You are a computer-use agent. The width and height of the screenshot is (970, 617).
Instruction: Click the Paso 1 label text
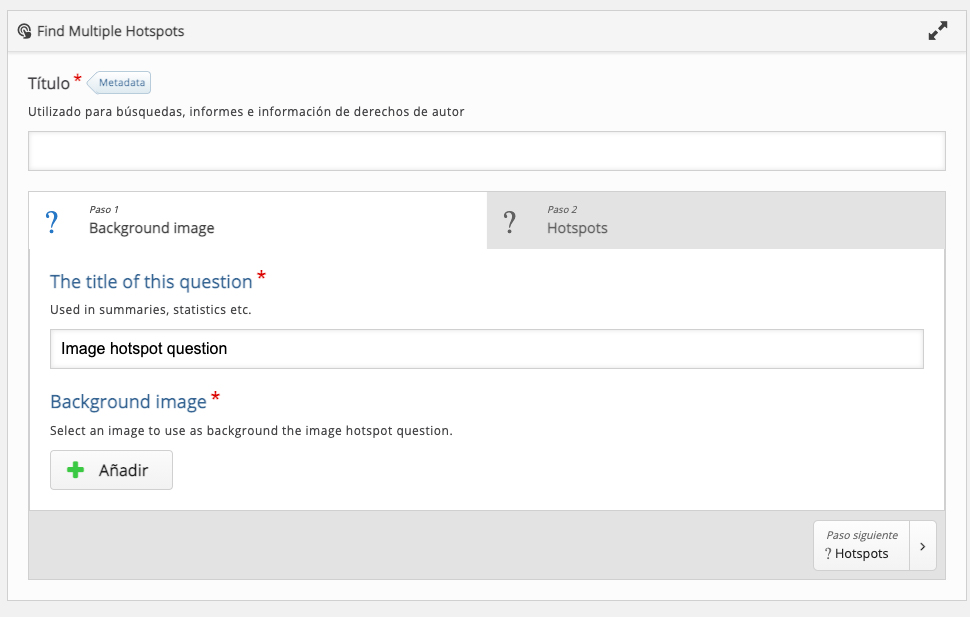[104, 209]
